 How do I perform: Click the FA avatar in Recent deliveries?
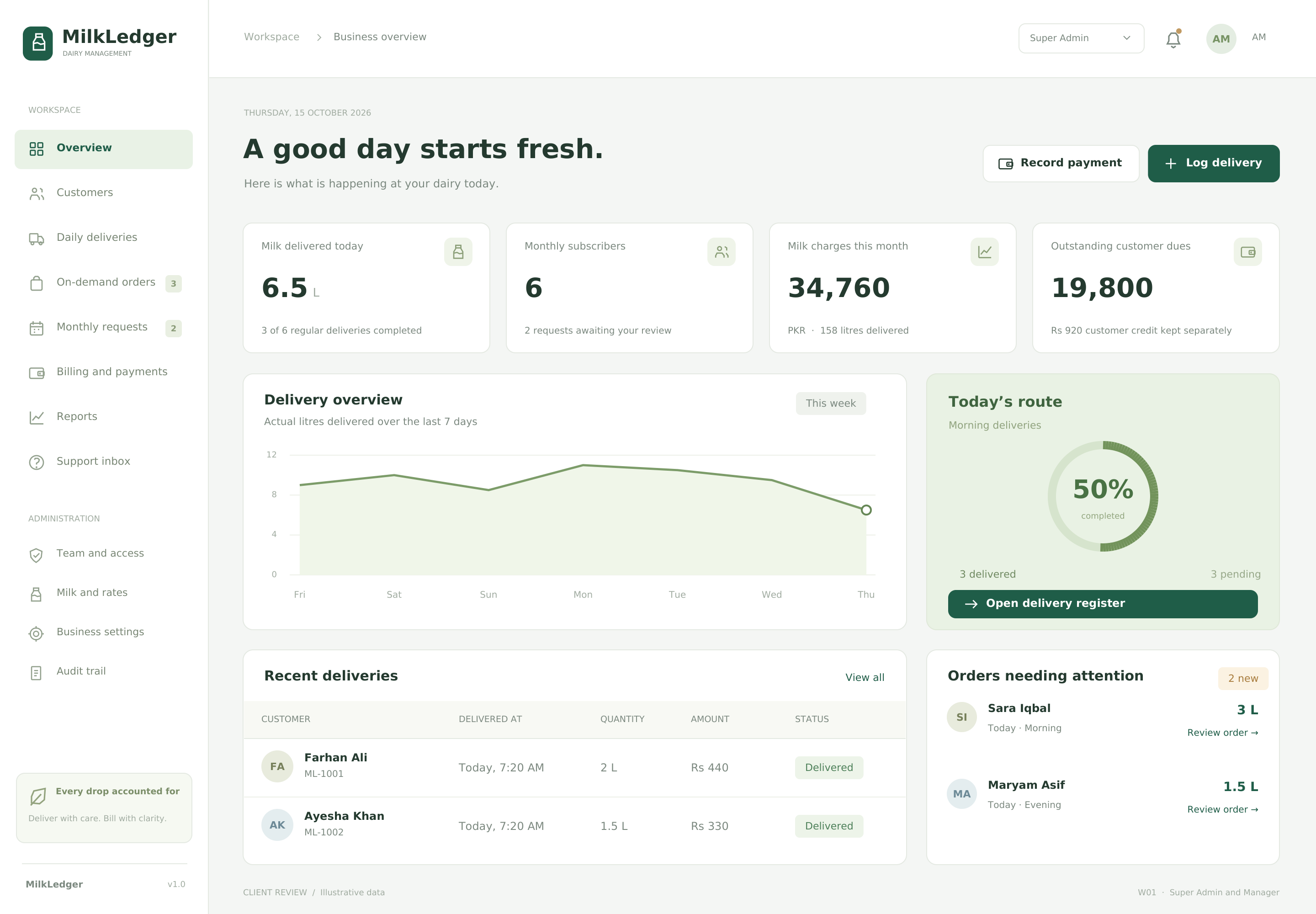[277, 766]
